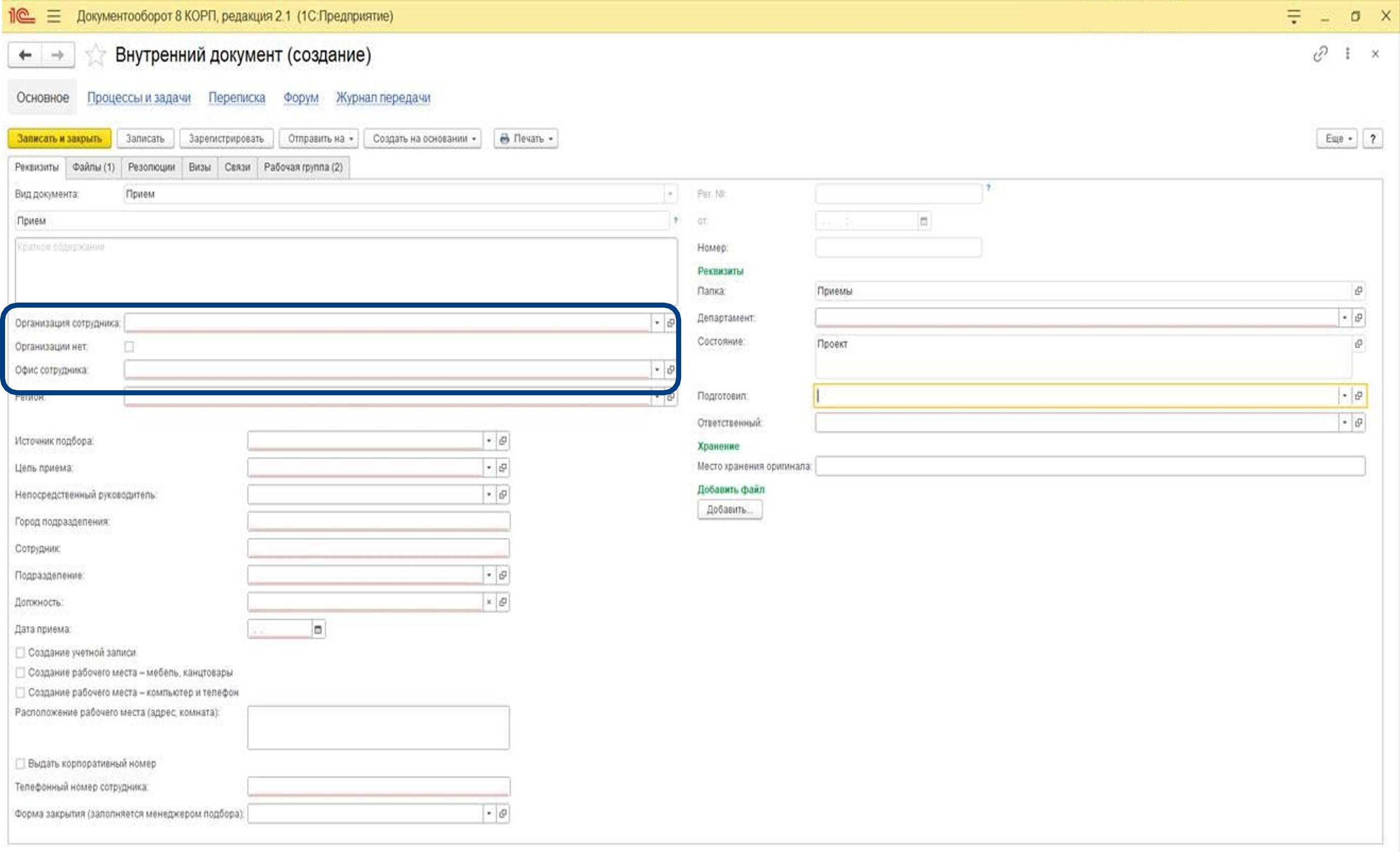The image size is (1400, 852).
Task: Open calendar for registration date
Action: click(x=924, y=221)
